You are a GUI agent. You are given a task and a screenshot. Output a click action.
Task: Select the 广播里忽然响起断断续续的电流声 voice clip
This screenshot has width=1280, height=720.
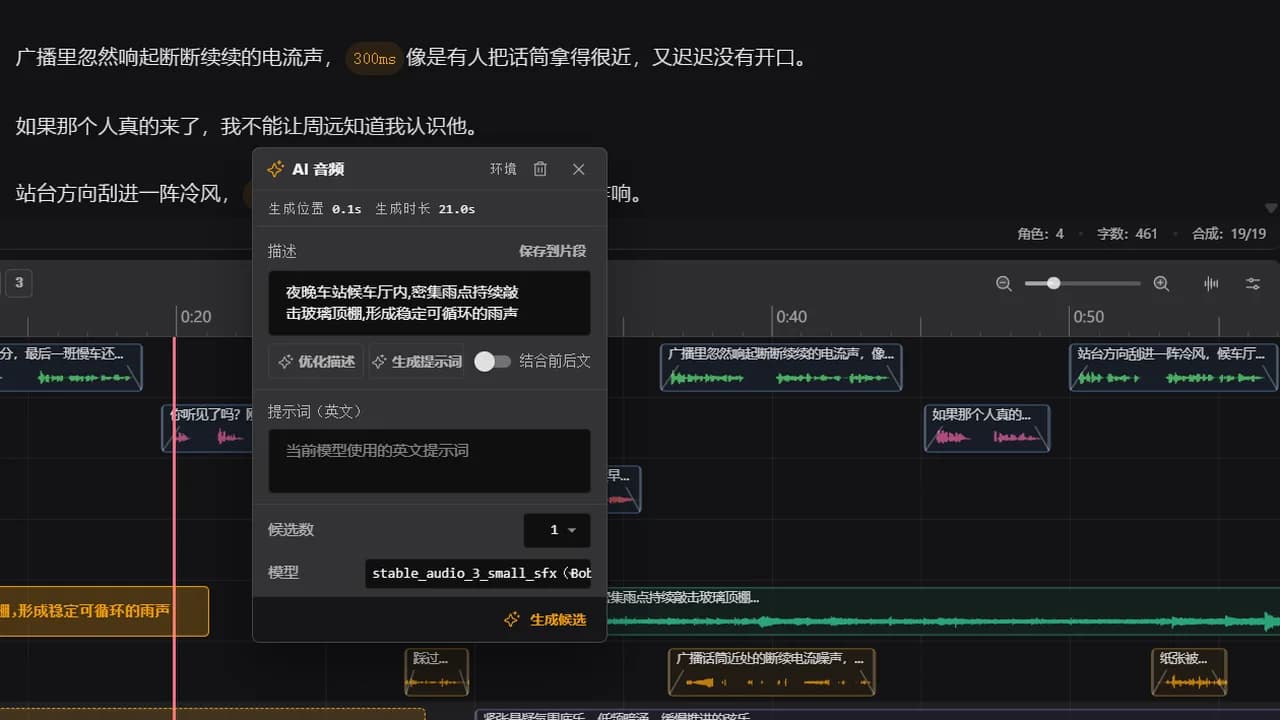[781, 367]
